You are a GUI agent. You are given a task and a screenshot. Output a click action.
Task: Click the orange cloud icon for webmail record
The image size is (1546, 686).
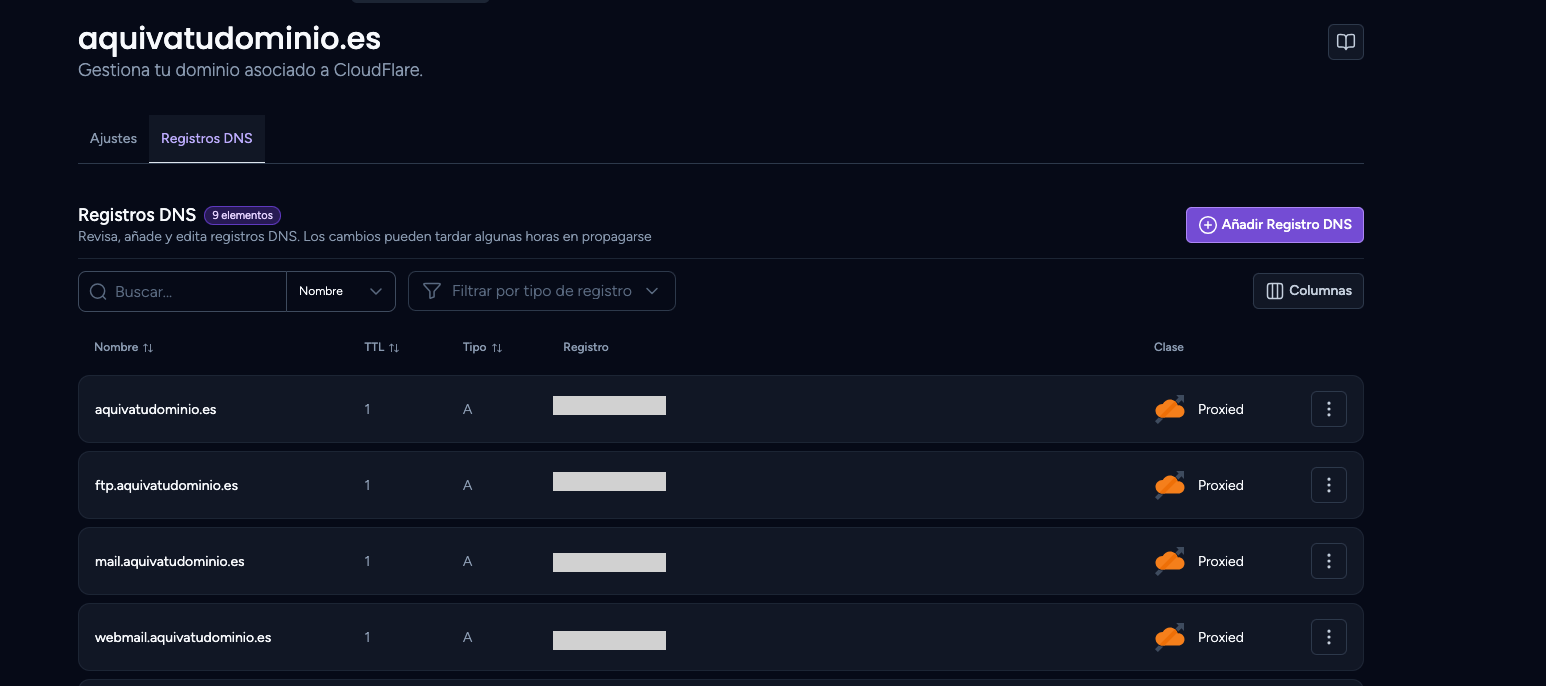click(x=1169, y=637)
